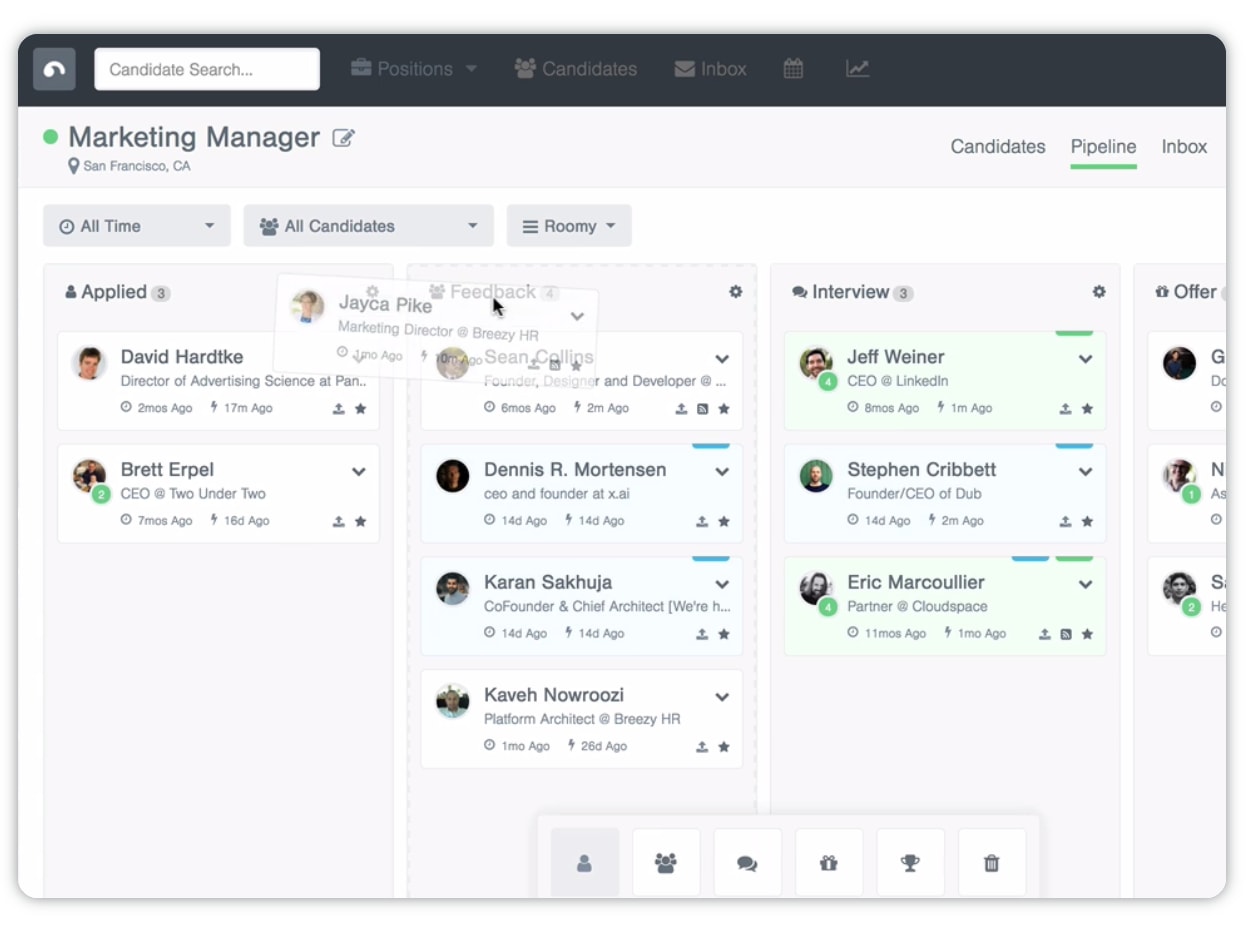Open Karan Sakhuja's candidate name
Image resolution: width=1250 pixels, height=932 pixels.
click(548, 582)
